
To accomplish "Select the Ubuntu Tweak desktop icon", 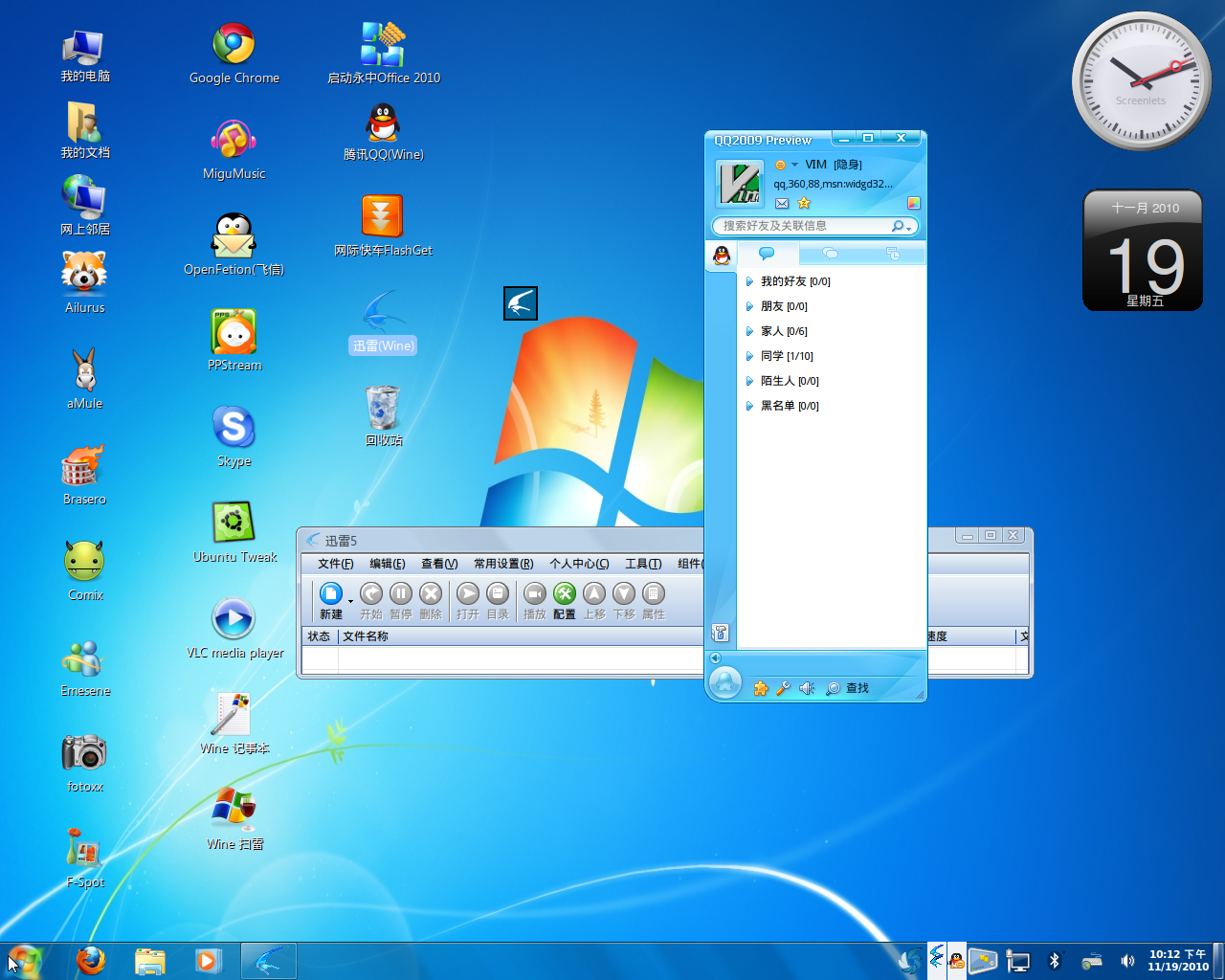I will [234, 532].
